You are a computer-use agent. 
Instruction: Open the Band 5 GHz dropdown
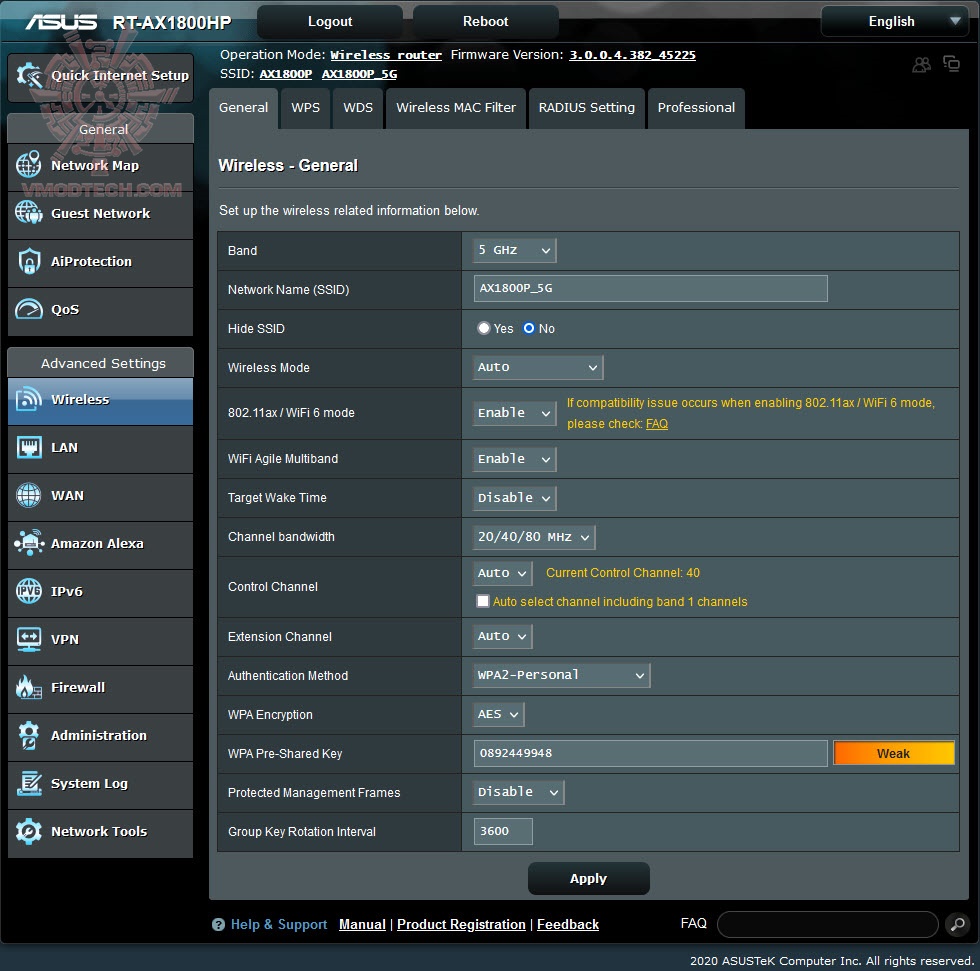[514, 251]
